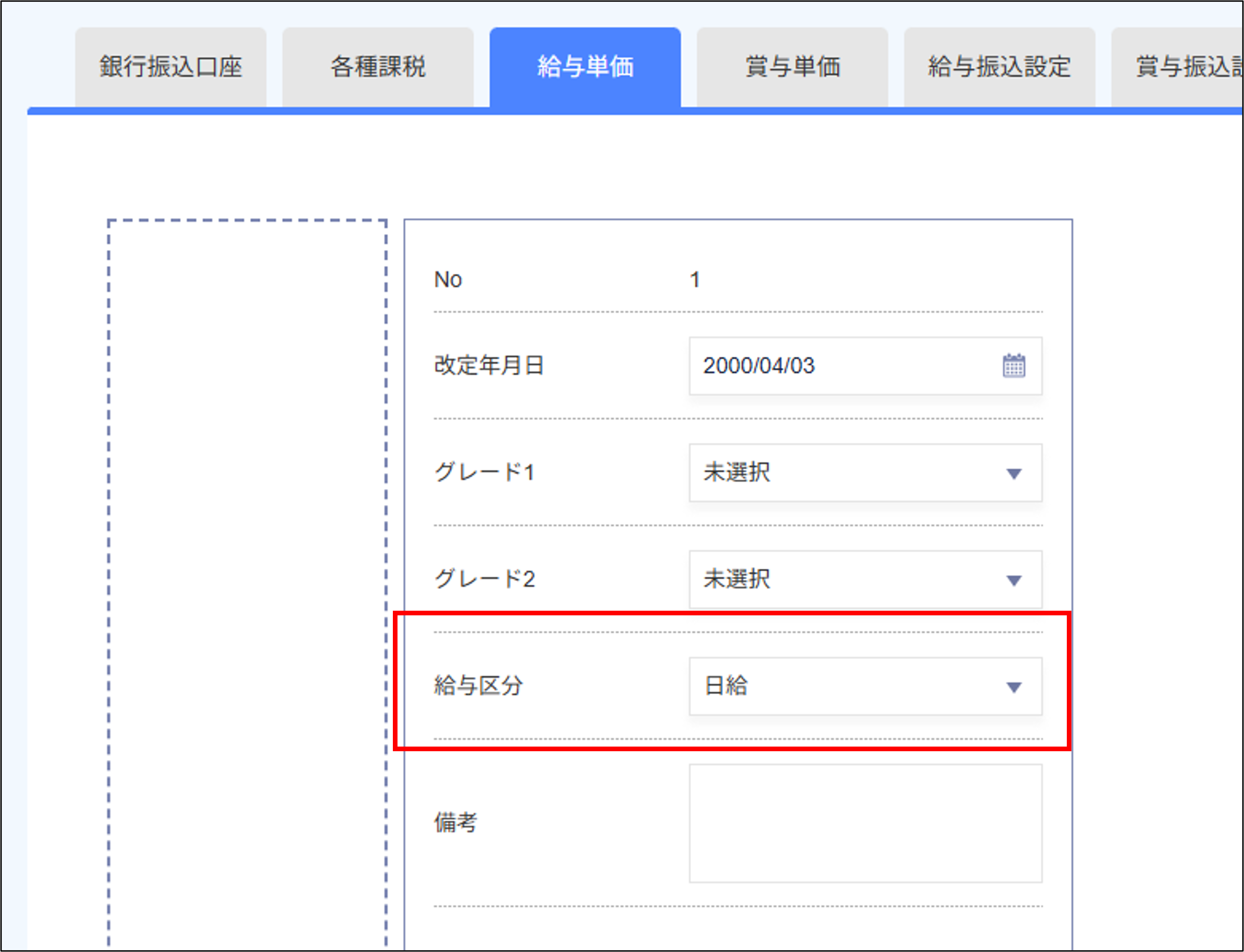
Task: Select the date 2000/04/03 text
Action: tap(759, 367)
